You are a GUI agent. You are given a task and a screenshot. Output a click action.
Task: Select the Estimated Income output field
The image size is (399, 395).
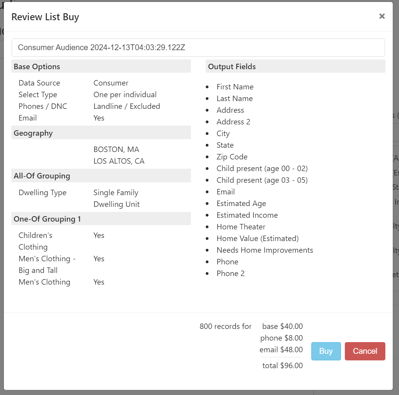coord(247,215)
